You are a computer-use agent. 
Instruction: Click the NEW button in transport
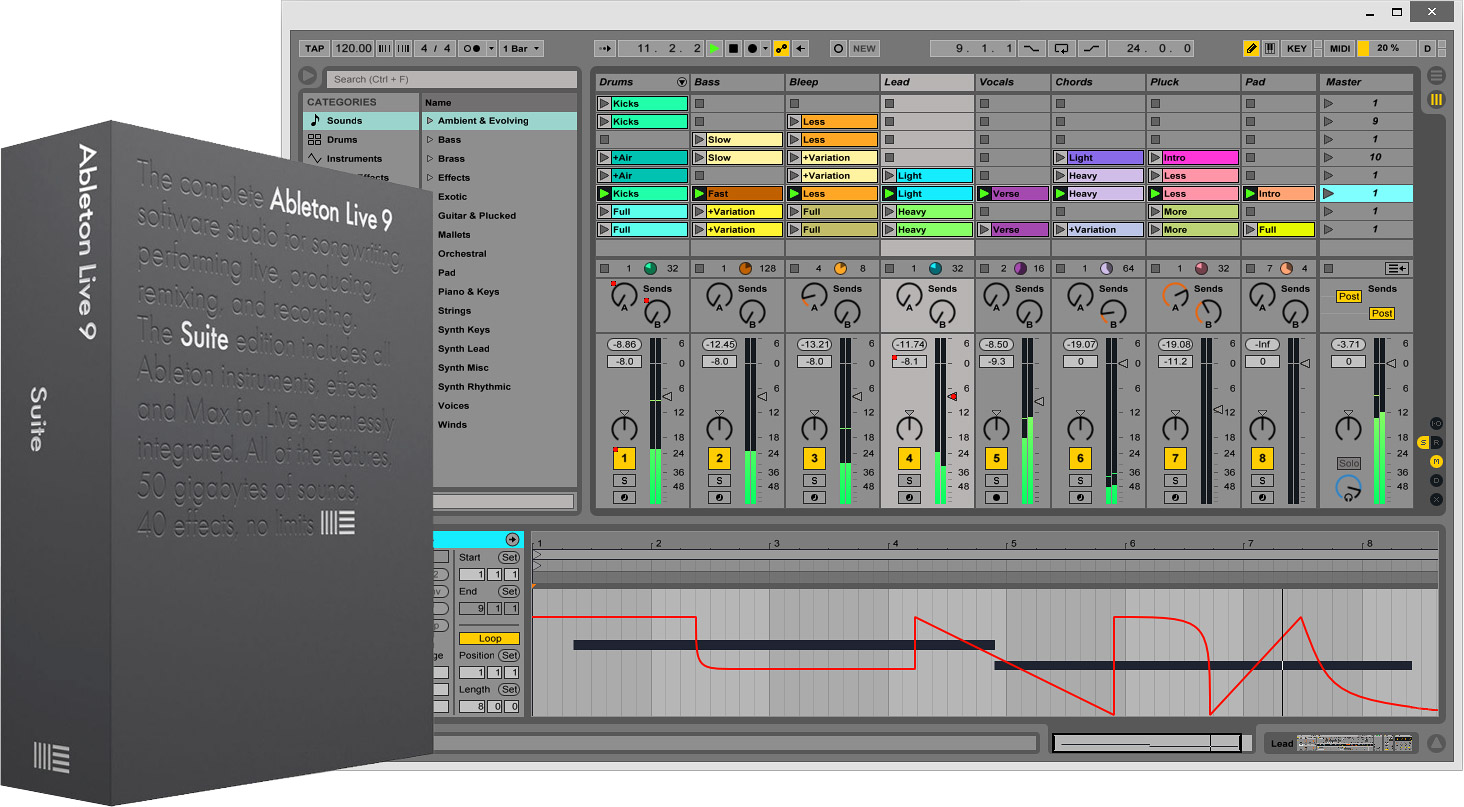pyautogui.click(x=864, y=48)
